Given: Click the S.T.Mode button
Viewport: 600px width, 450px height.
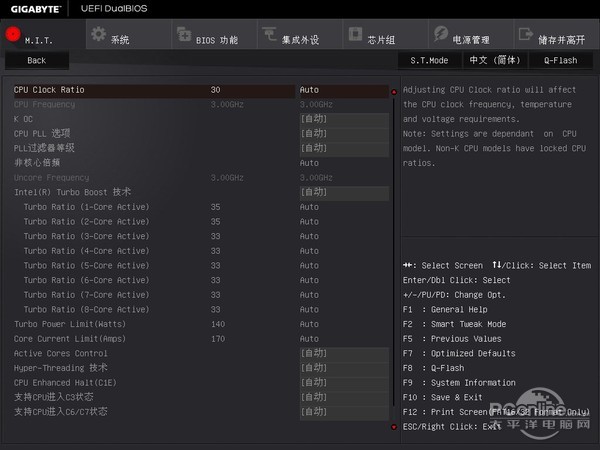Looking at the screenshot, I should (x=429, y=60).
